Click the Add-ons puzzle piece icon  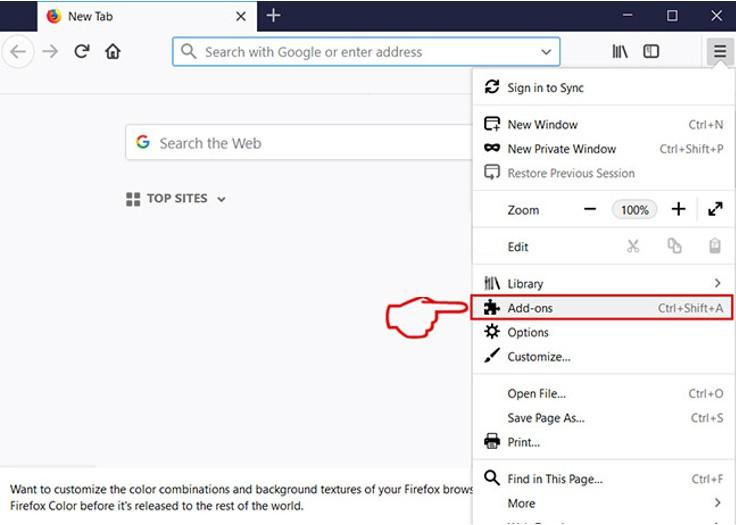492,308
